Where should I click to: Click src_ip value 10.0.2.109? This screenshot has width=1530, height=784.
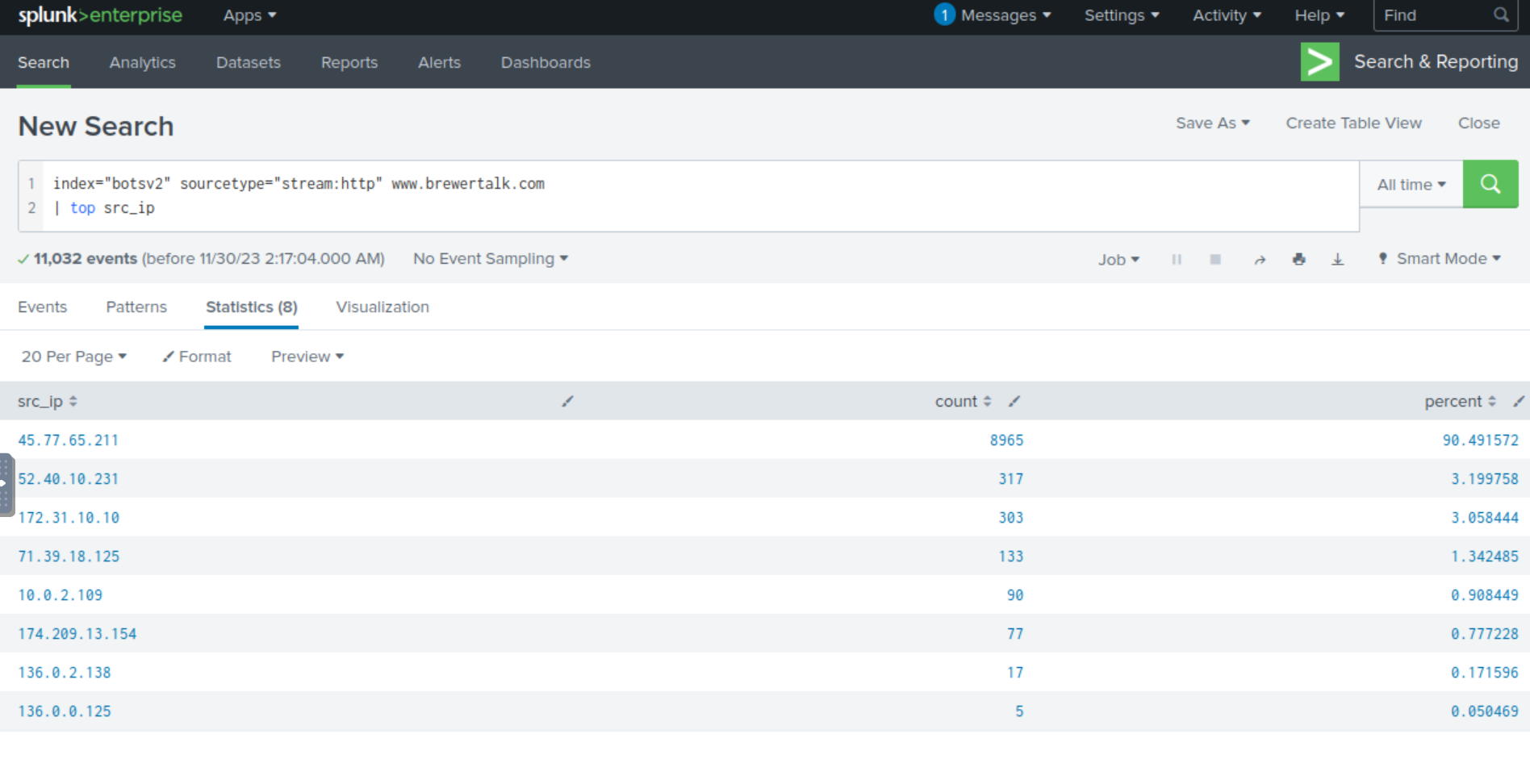[60, 595]
